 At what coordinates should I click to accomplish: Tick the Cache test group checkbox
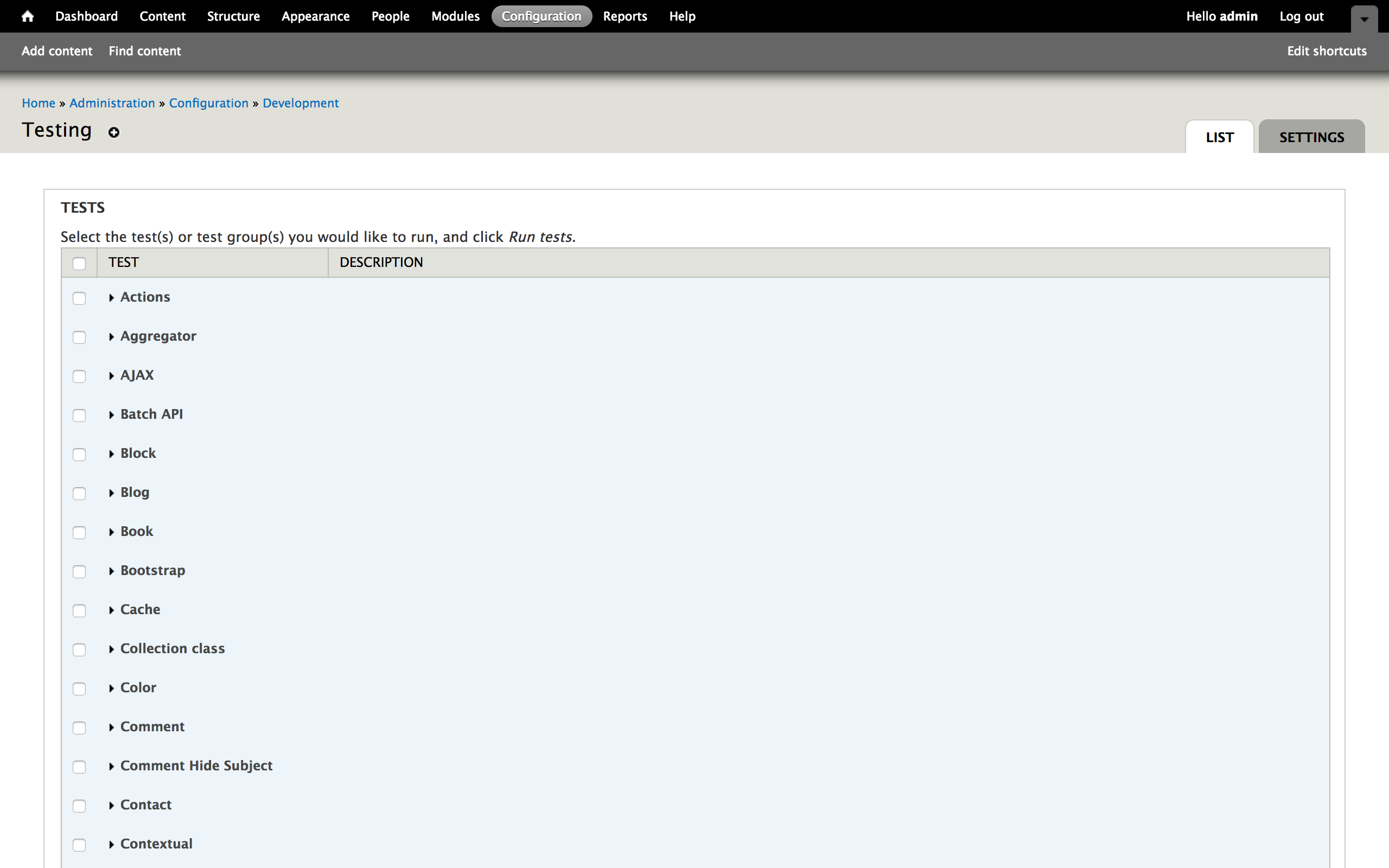point(79,610)
